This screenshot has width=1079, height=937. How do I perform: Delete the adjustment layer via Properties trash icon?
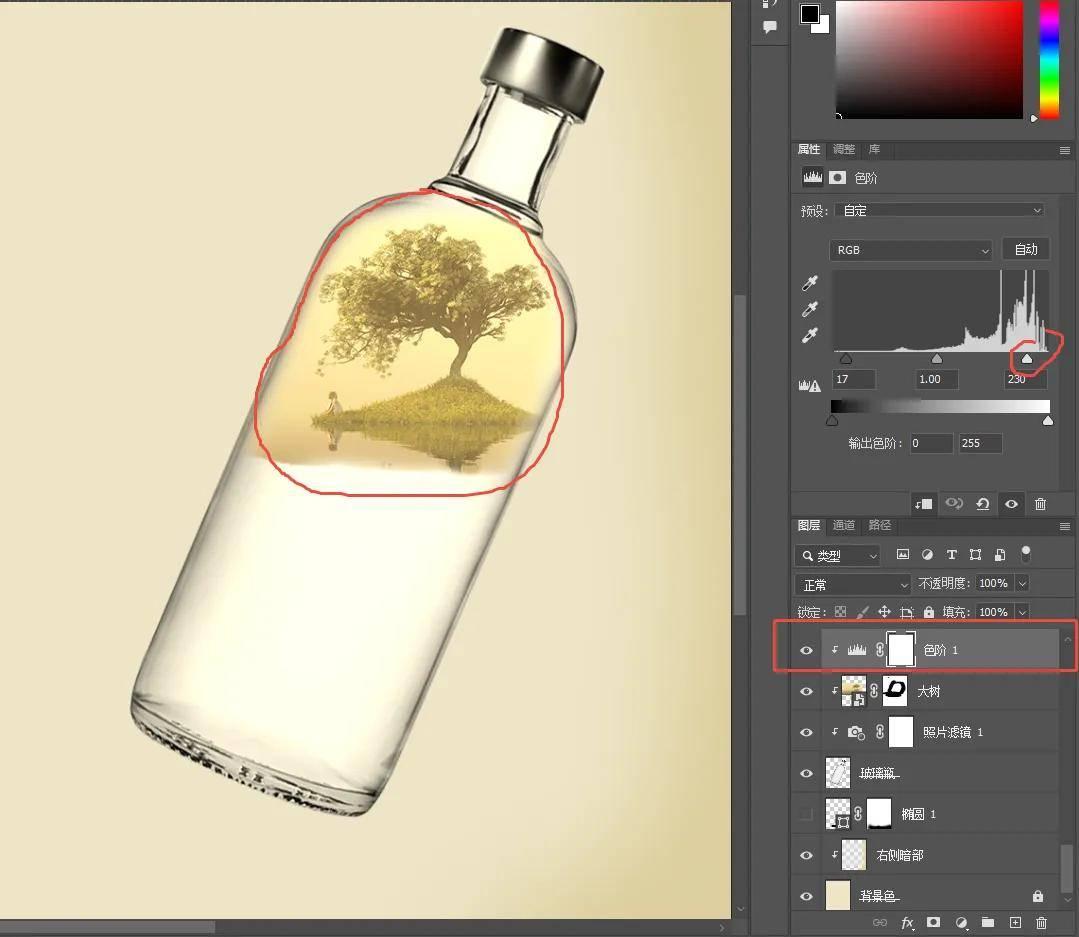click(1040, 504)
